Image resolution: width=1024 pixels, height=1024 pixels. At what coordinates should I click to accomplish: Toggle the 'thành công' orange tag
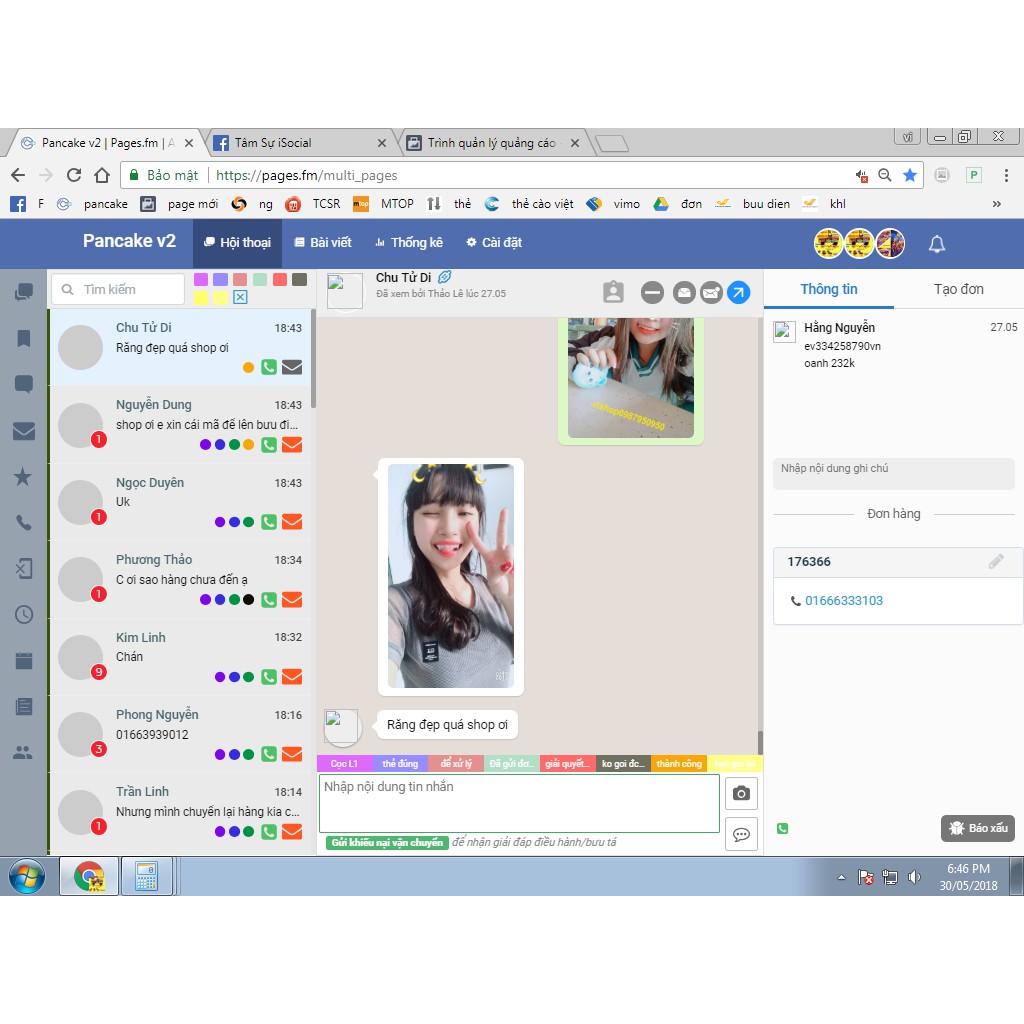[679, 764]
